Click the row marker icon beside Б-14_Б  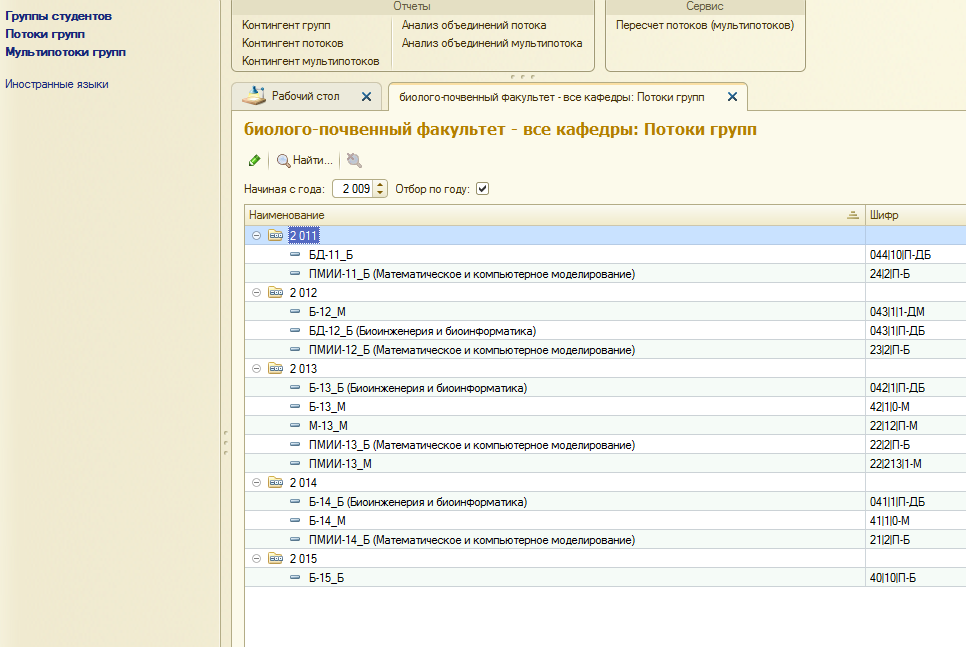coord(295,502)
